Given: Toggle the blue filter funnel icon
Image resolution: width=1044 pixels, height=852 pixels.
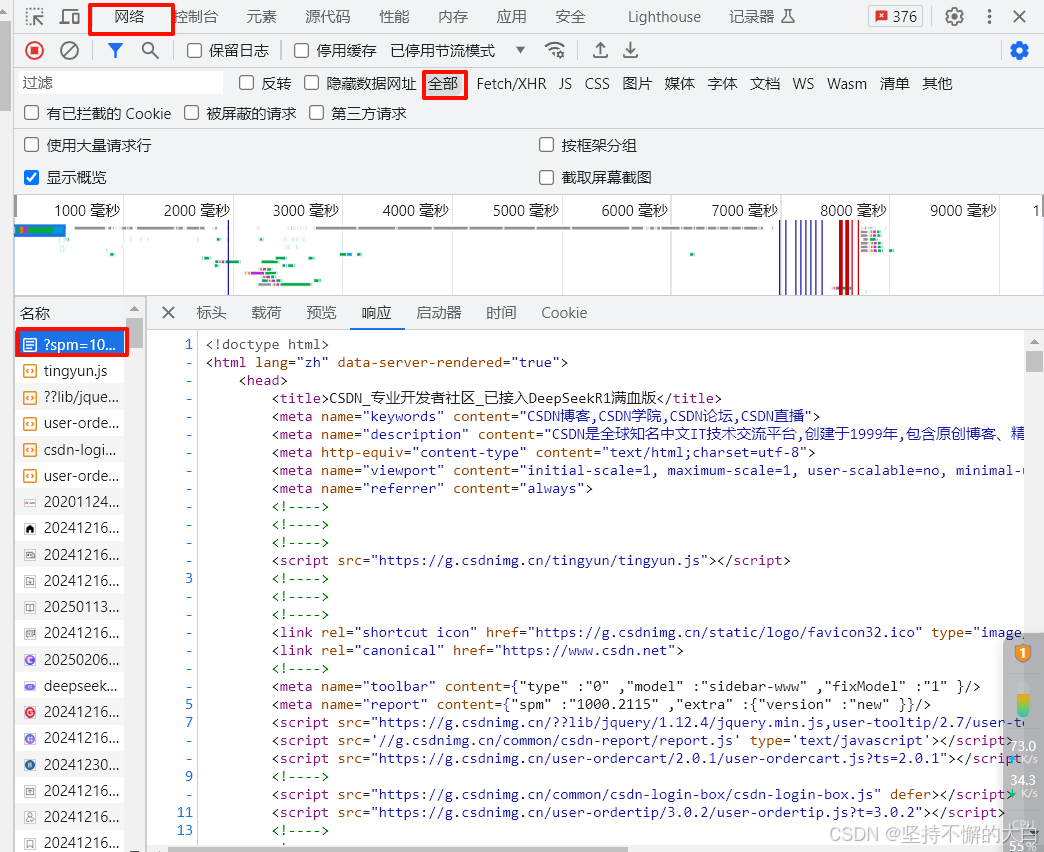Looking at the screenshot, I should point(115,50).
